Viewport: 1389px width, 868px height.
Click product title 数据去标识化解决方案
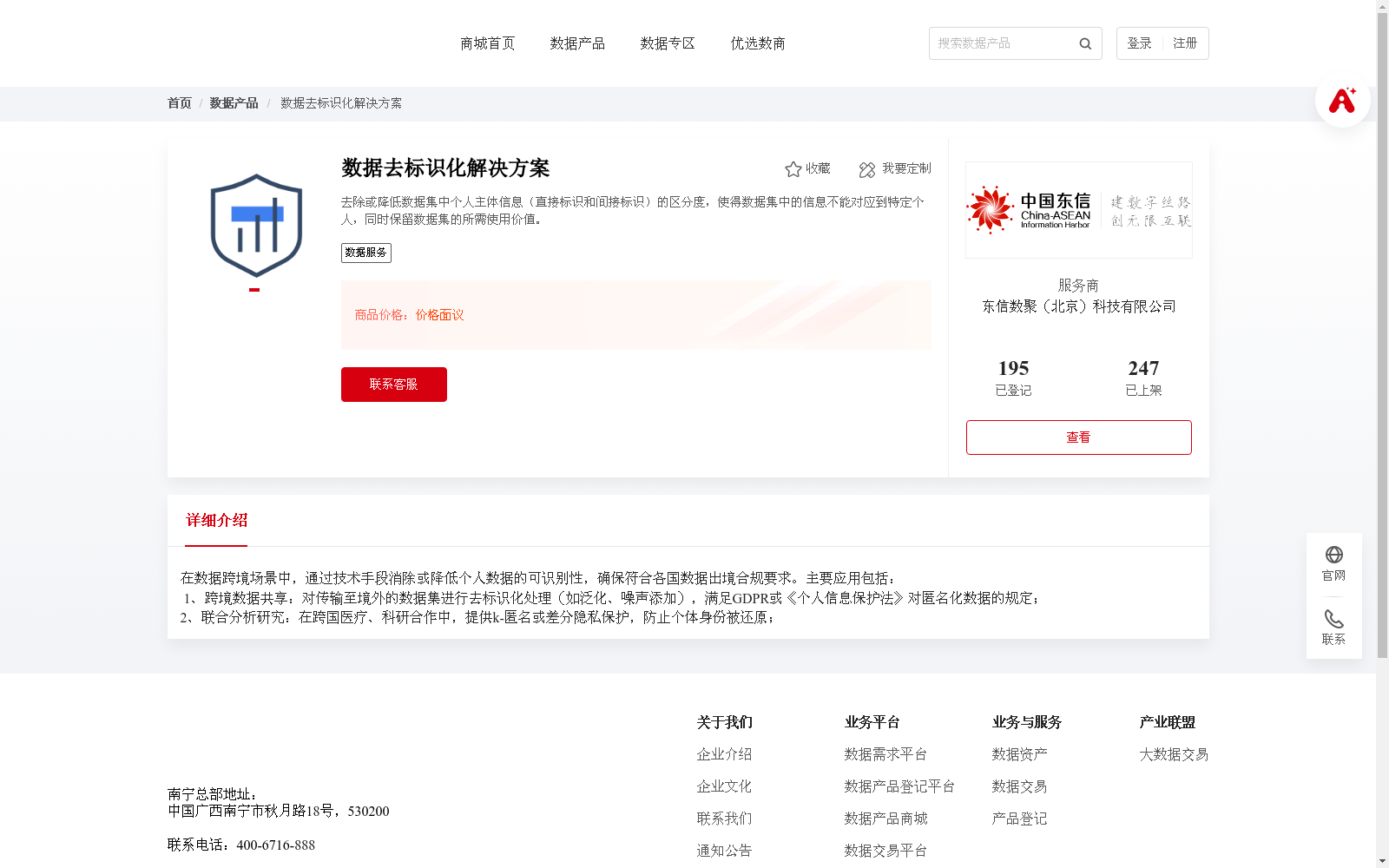445,168
